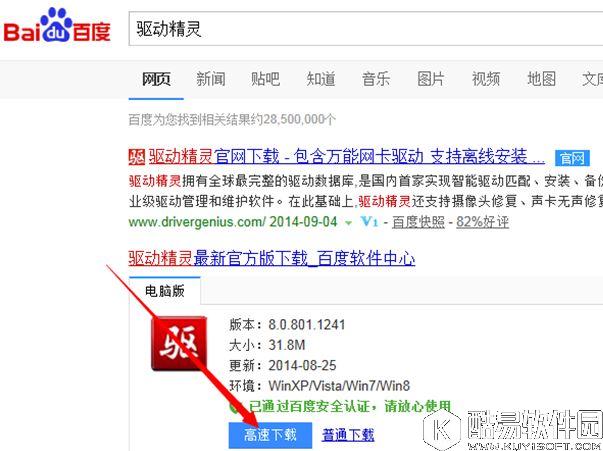
Task: Open the 音乐 tab
Action: (x=376, y=79)
